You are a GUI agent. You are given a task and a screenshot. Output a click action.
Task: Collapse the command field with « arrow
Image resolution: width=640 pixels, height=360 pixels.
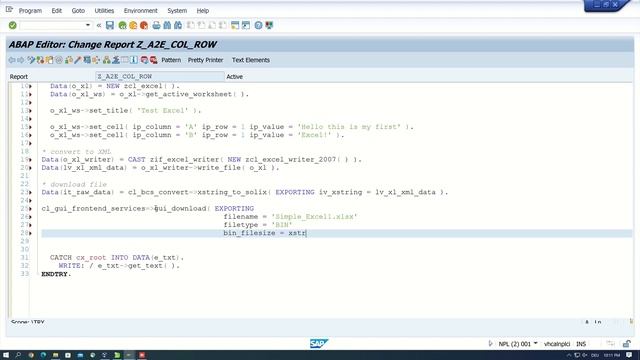[99, 25]
